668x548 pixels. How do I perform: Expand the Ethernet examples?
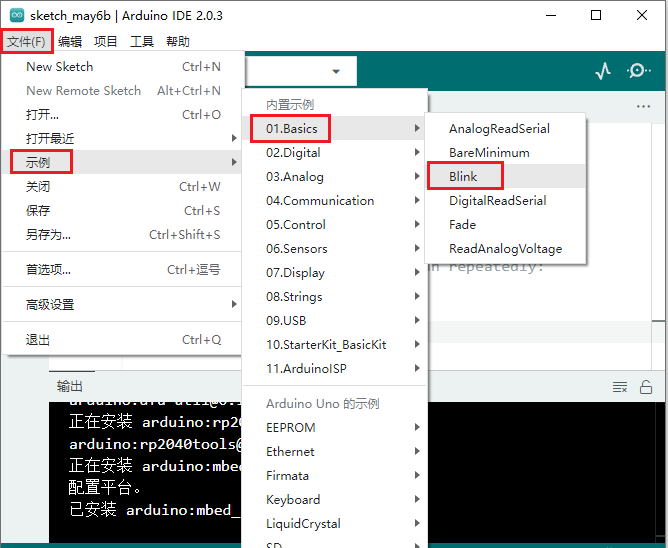click(x=334, y=451)
